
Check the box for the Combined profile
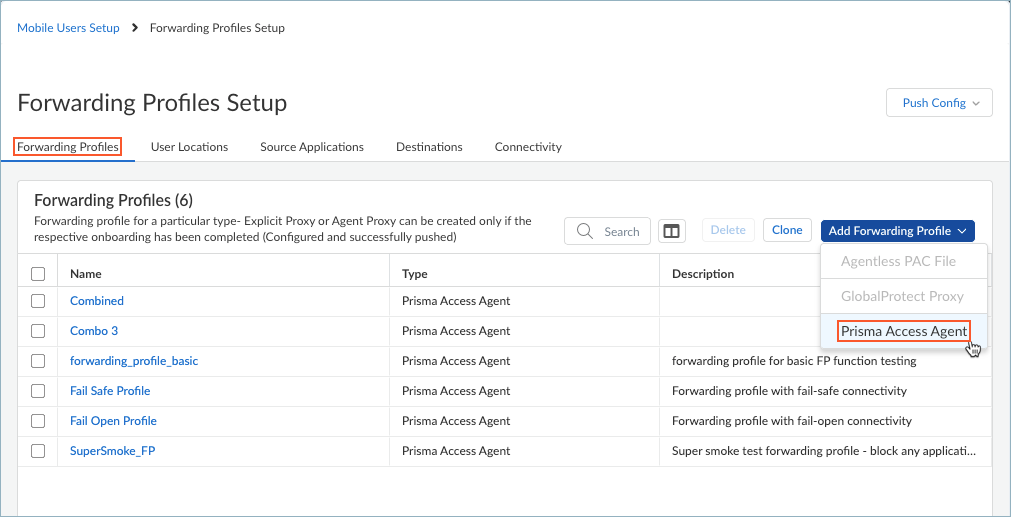coord(38,301)
